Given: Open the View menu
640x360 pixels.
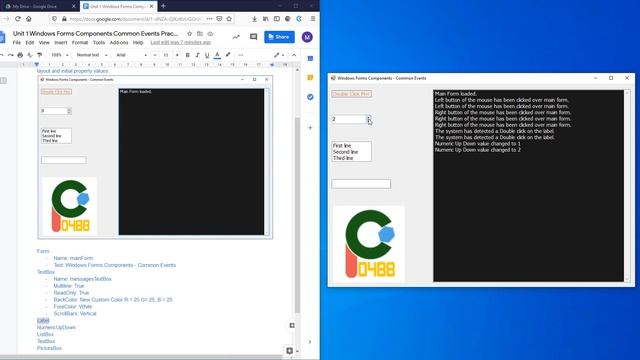Looking at the screenshot, I should (44, 42).
